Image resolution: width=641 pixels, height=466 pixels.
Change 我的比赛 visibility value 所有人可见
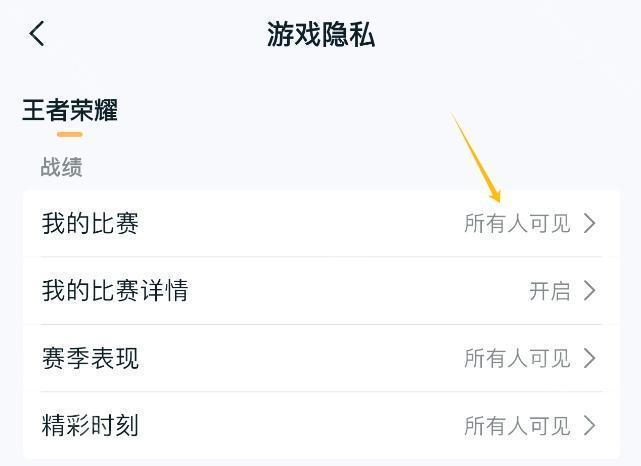[517, 223]
